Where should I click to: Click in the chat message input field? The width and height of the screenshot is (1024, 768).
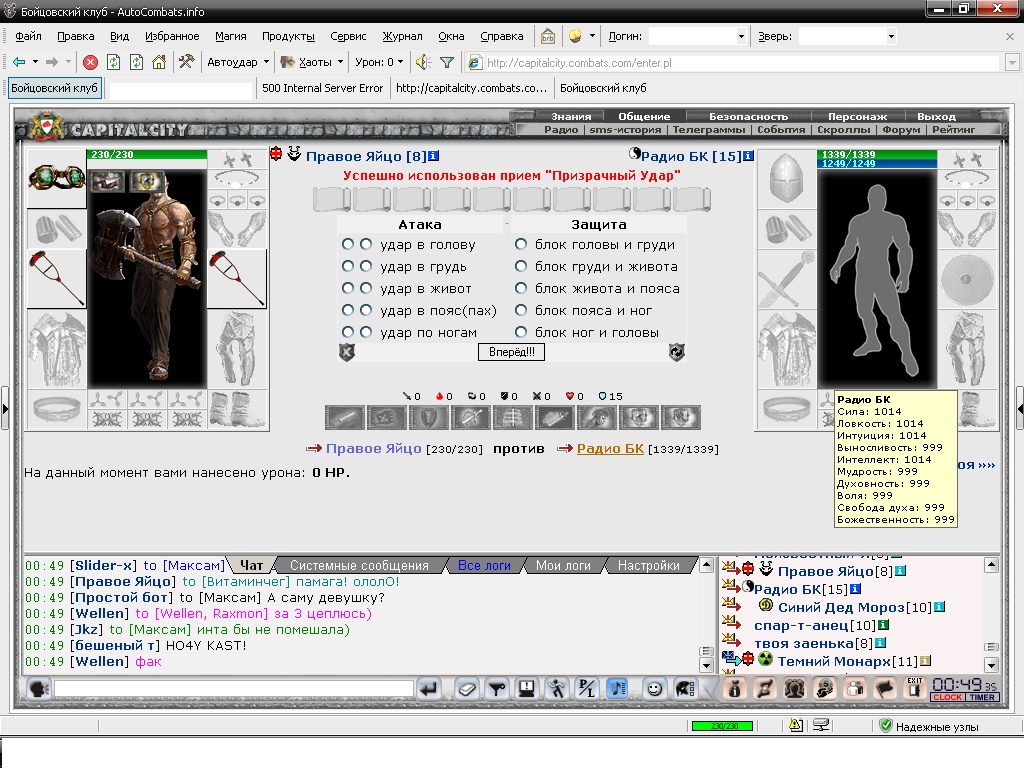234,688
